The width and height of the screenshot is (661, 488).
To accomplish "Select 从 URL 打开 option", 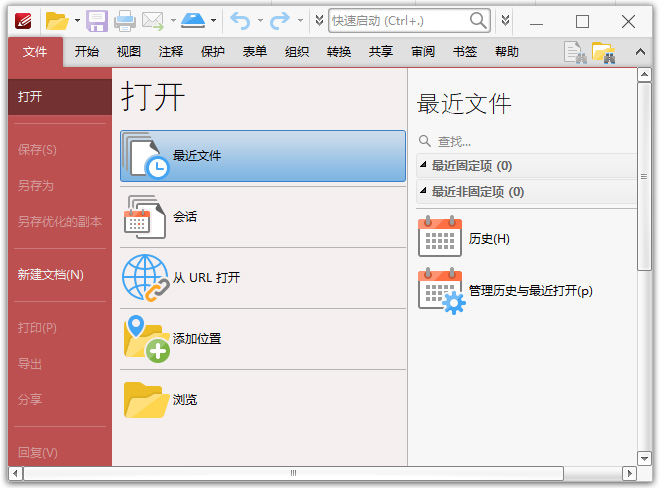I will pos(263,278).
